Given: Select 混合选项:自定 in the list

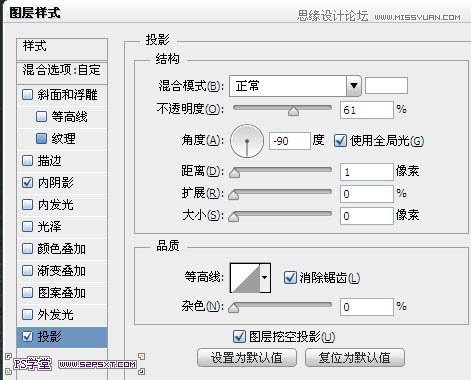Looking at the screenshot, I should click(x=62, y=72).
